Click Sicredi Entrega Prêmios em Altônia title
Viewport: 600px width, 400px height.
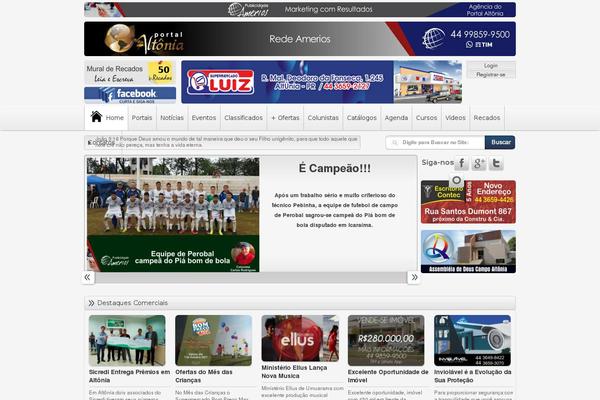tap(129, 376)
